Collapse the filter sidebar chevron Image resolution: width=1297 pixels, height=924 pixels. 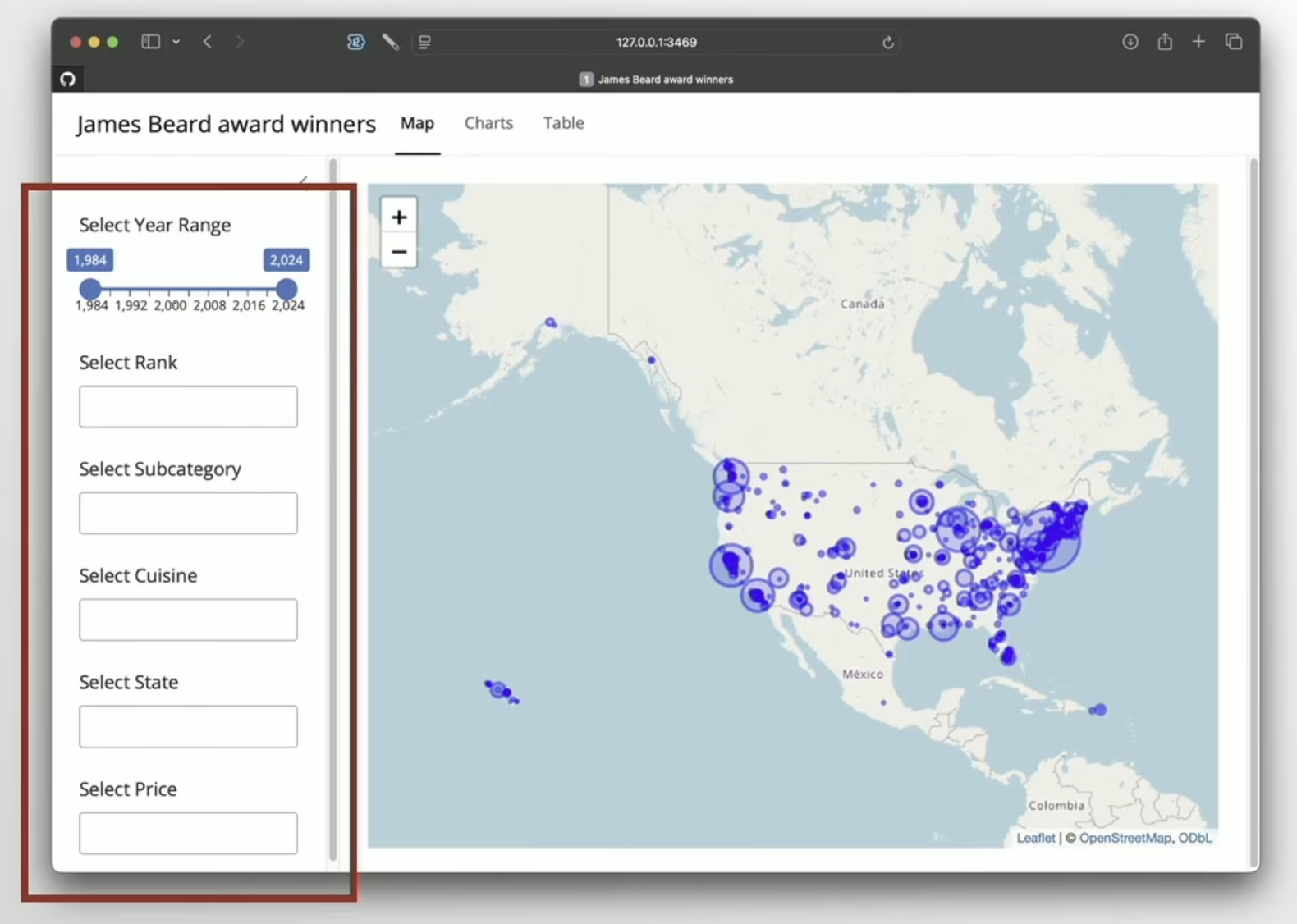(x=304, y=180)
